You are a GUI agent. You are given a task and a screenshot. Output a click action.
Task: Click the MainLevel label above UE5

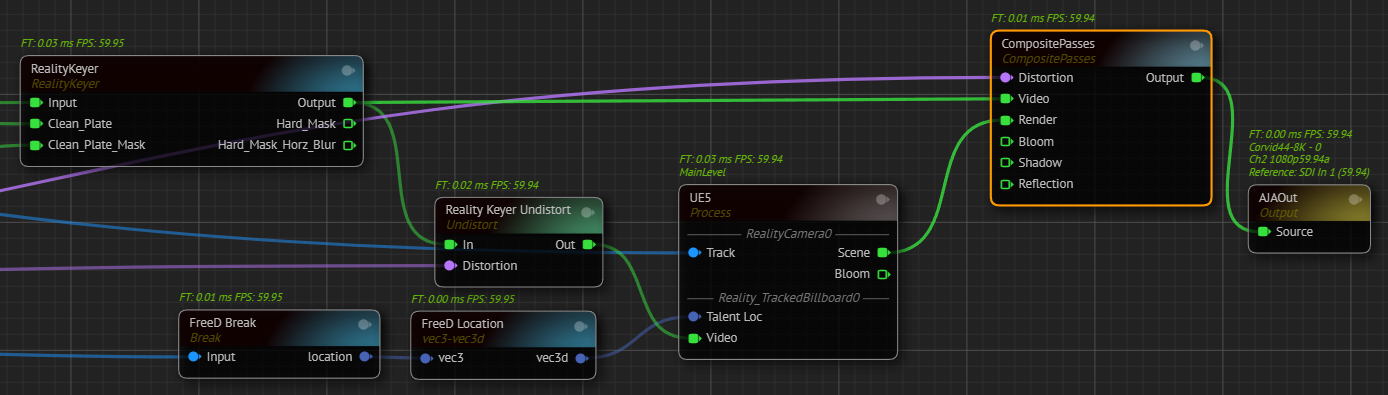click(x=702, y=172)
